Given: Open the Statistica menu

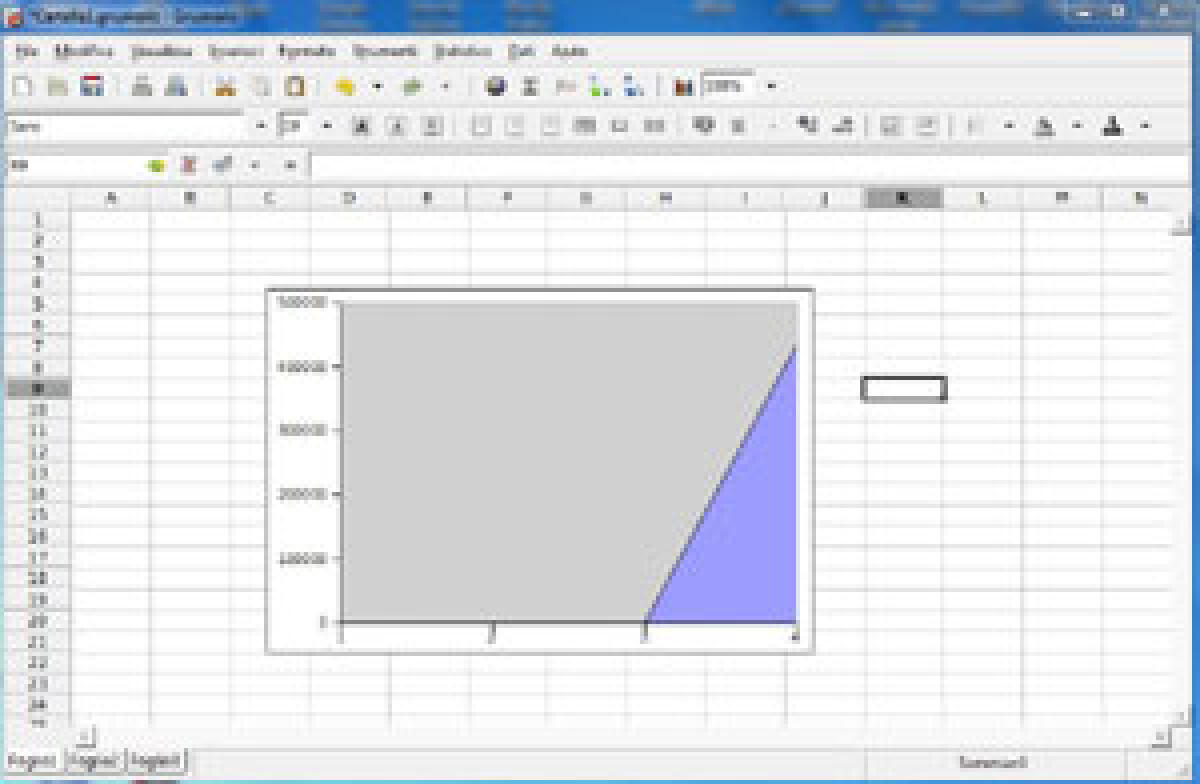Looking at the screenshot, I should coord(462,51).
